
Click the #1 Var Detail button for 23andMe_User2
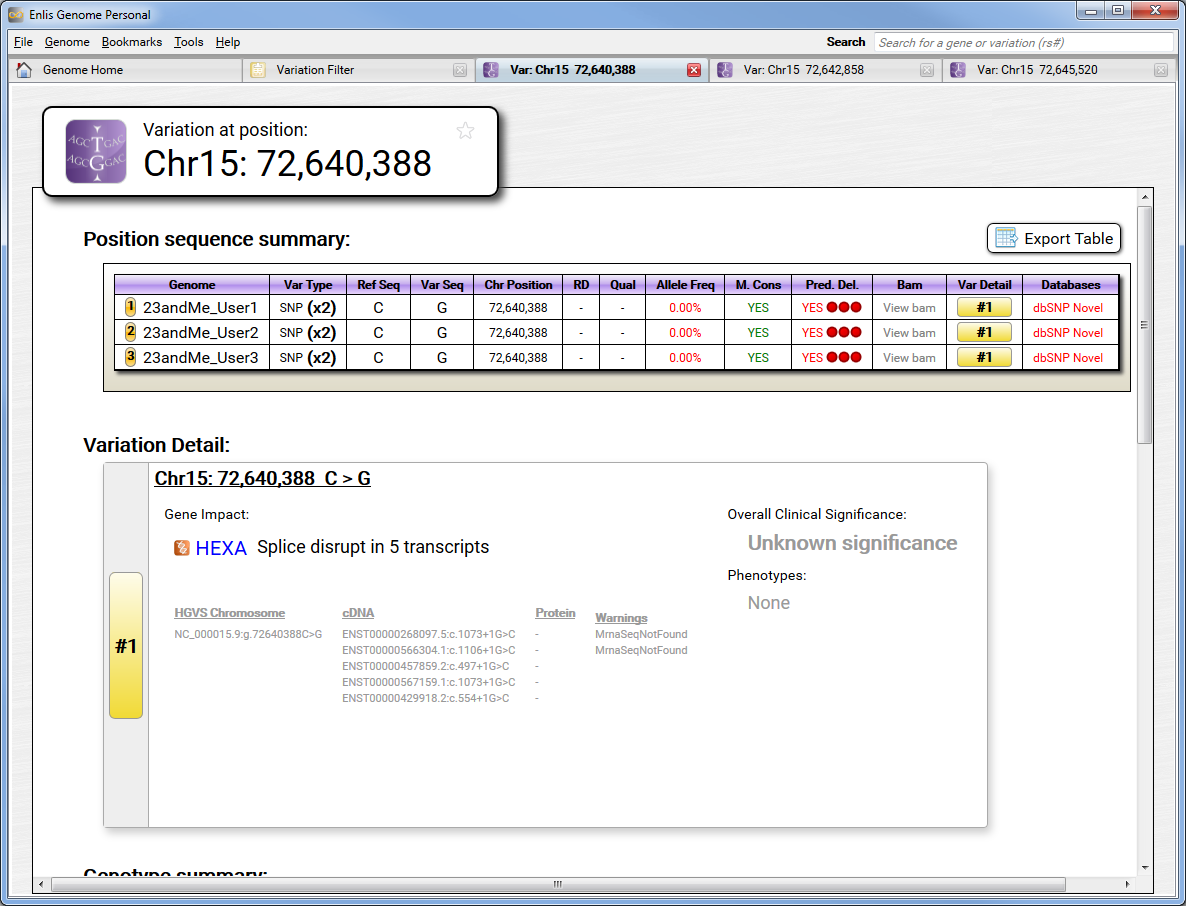[984, 333]
